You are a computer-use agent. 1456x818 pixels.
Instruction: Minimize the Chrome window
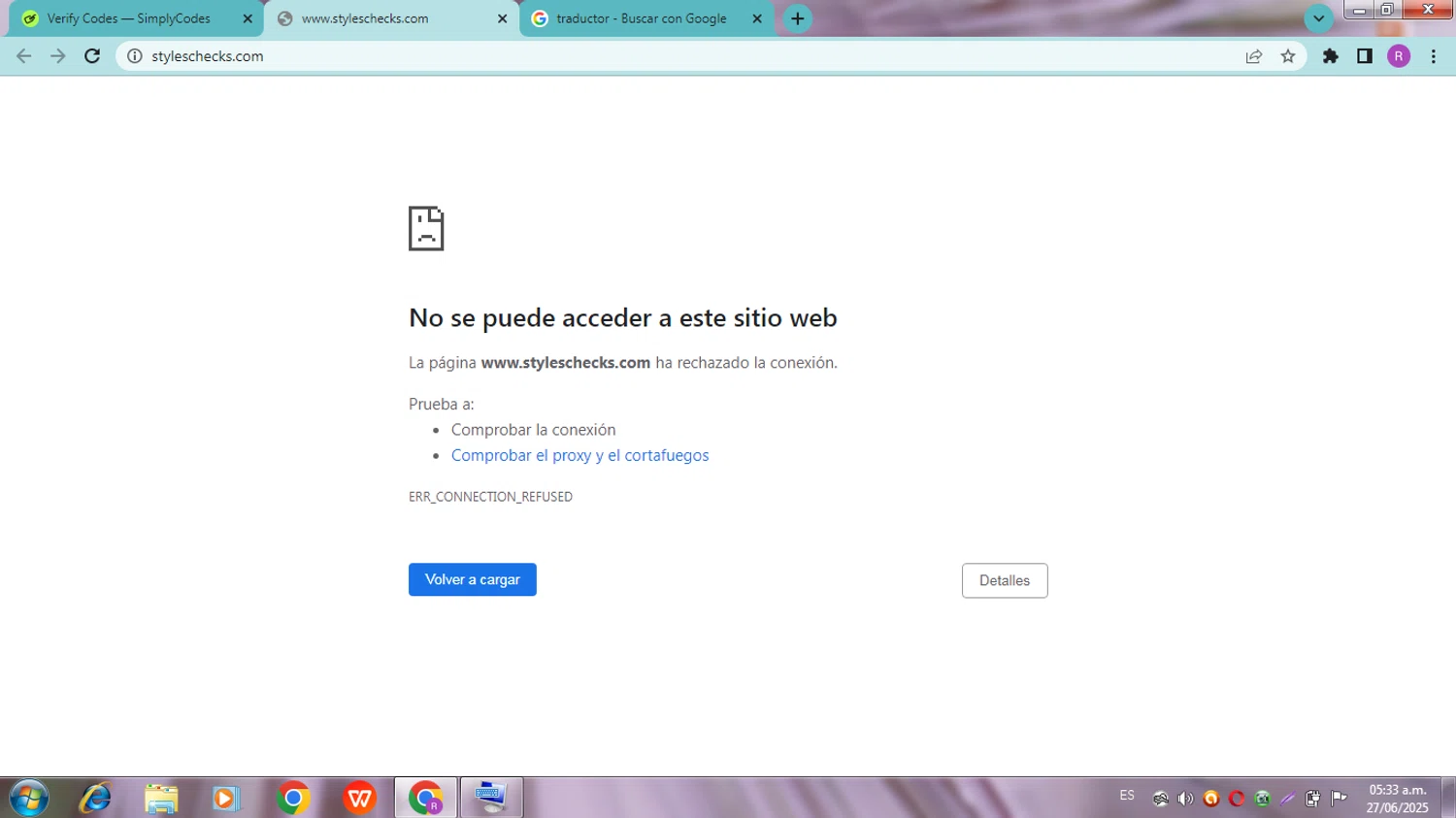tap(1359, 10)
